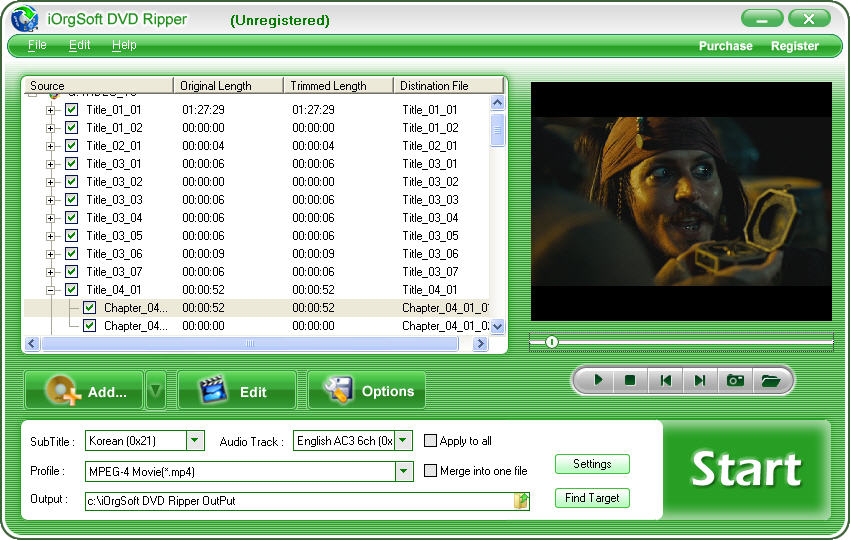The width and height of the screenshot is (850, 540).
Task: Uncheck the Title_01_01 checkbox
Action: [72, 110]
